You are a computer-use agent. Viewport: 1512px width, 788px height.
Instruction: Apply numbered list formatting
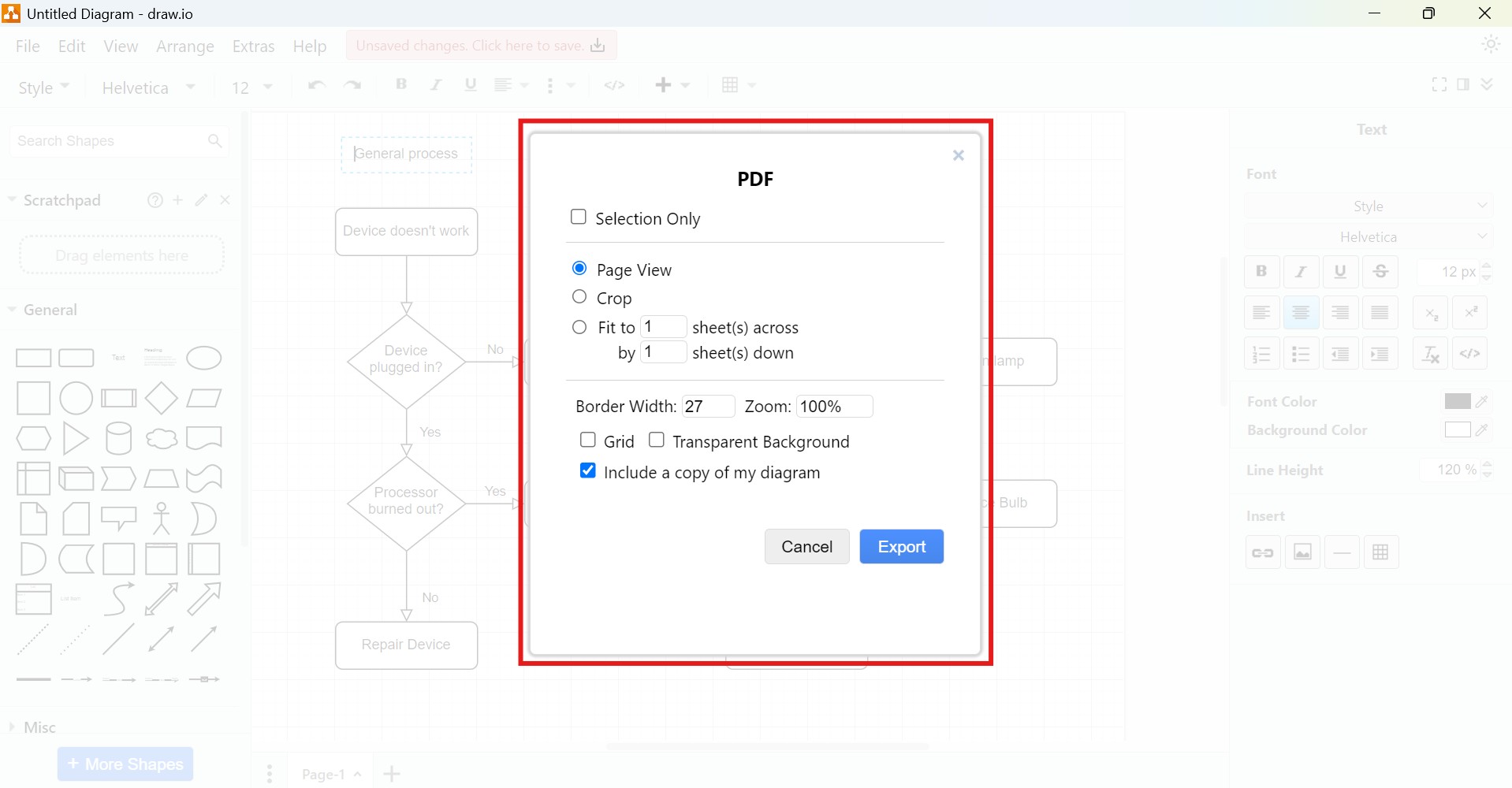tap(1261, 353)
